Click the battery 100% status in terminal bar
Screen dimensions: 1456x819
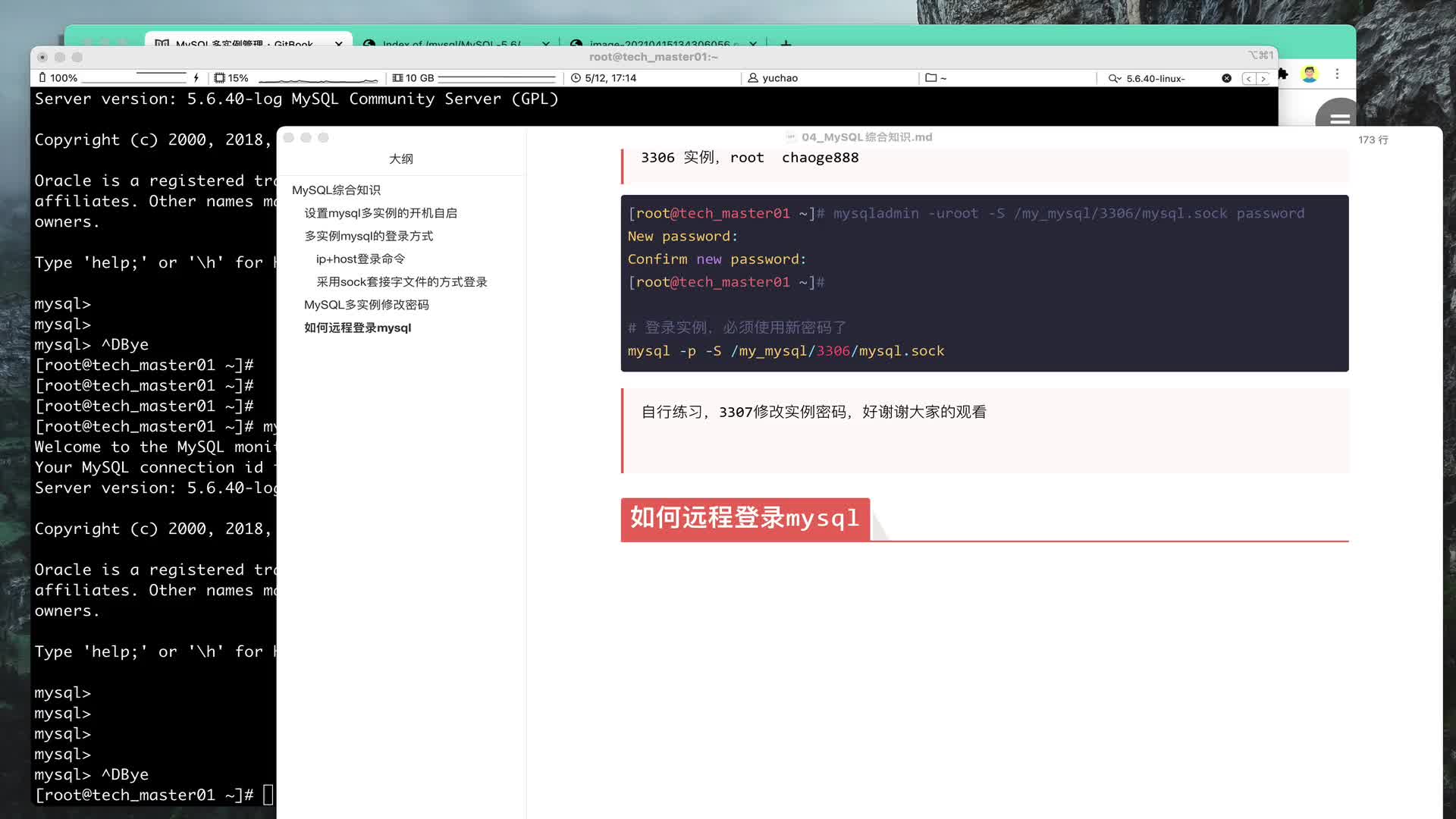[59, 78]
